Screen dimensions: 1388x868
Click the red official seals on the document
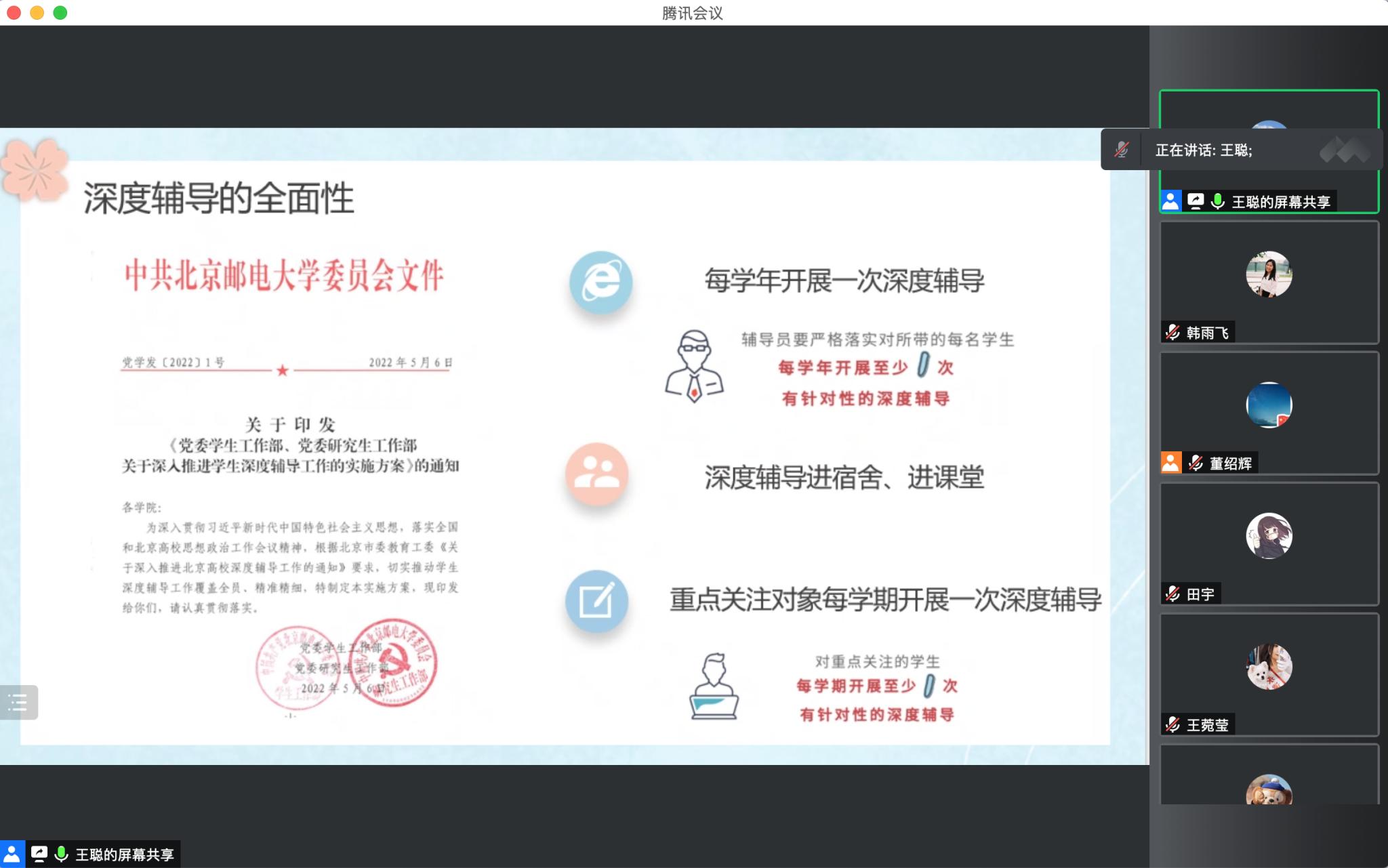(346, 664)
